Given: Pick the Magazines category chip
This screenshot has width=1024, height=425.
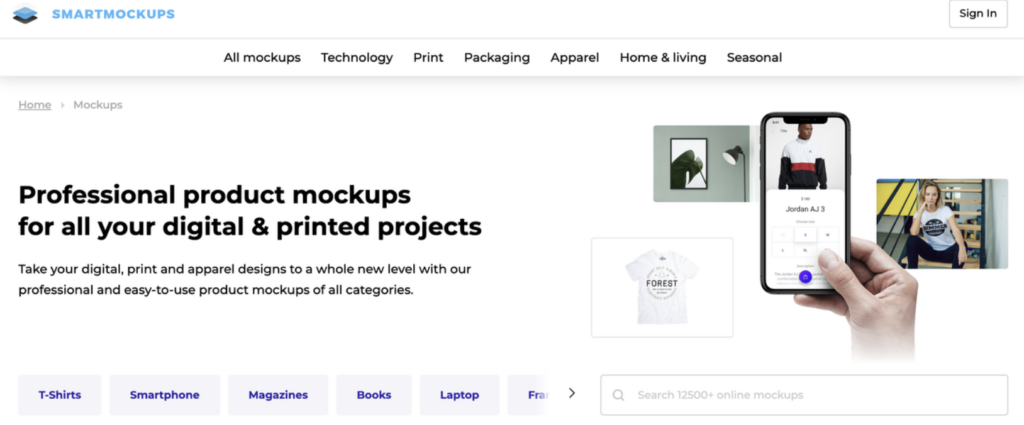Looking at the screenshot, I should point(278,395).
